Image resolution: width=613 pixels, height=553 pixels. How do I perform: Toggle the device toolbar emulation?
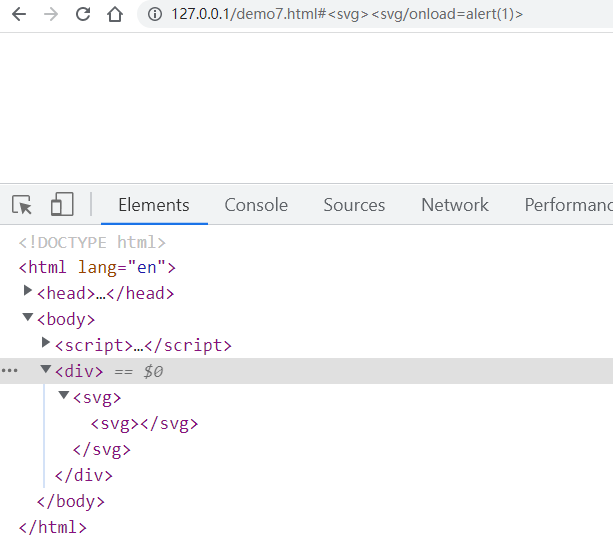62,205
